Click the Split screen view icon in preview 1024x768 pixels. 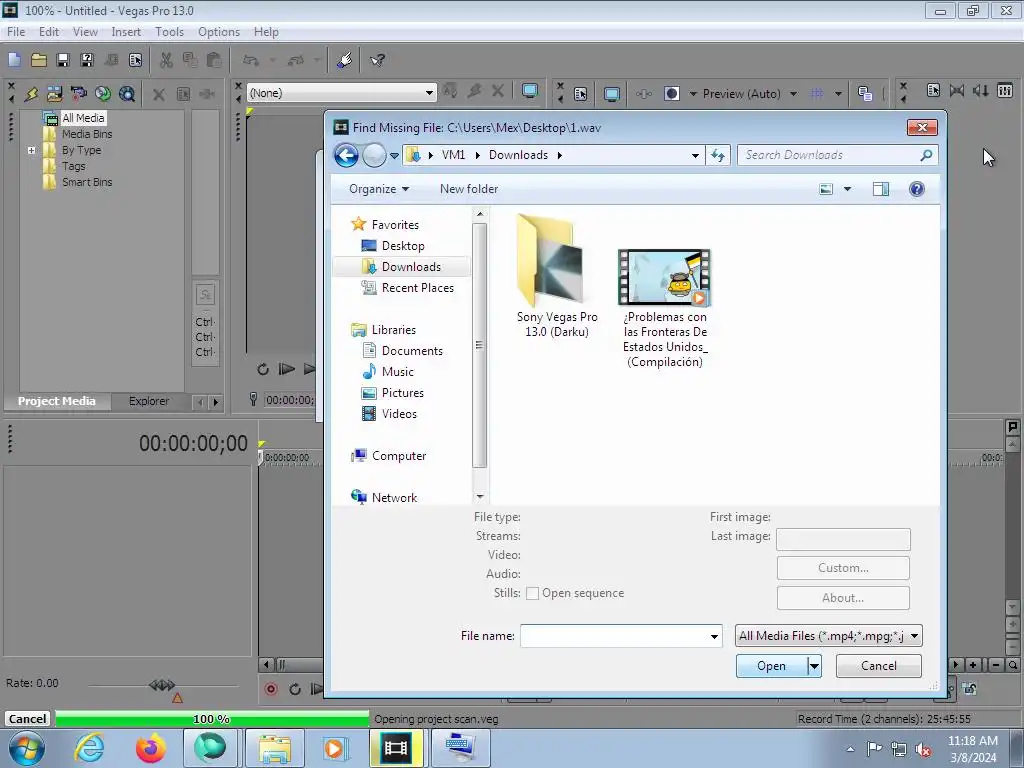tap(672, 94)
